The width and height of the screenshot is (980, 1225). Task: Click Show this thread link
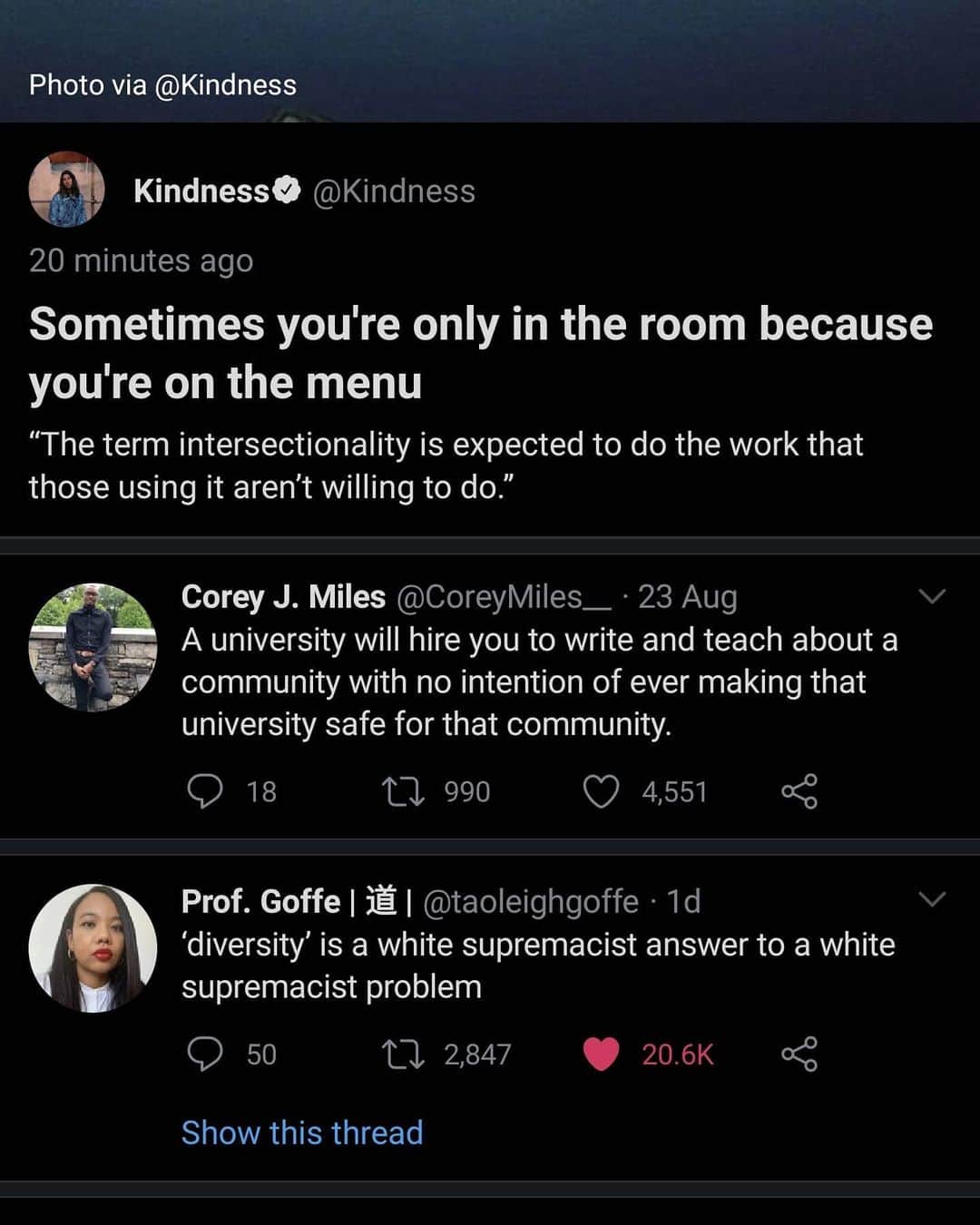pyautogui.click(x=302, y=1132)
